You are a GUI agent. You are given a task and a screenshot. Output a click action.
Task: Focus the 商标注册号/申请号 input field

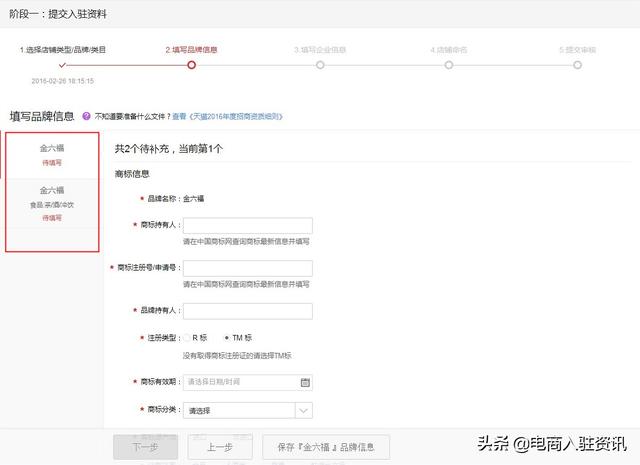click(248, 268)
